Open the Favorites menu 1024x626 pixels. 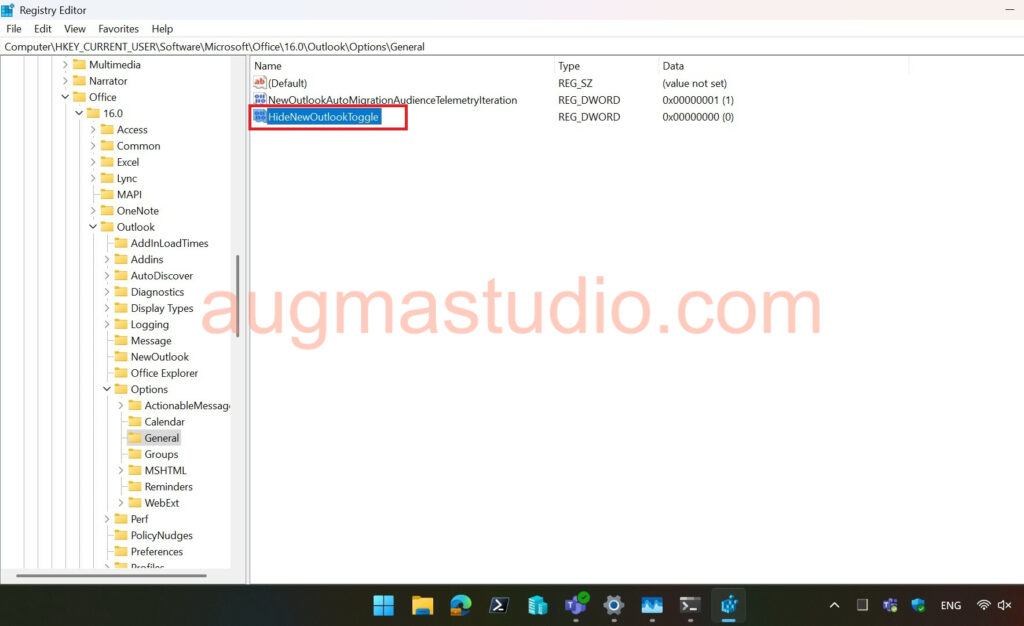(118, 29)
